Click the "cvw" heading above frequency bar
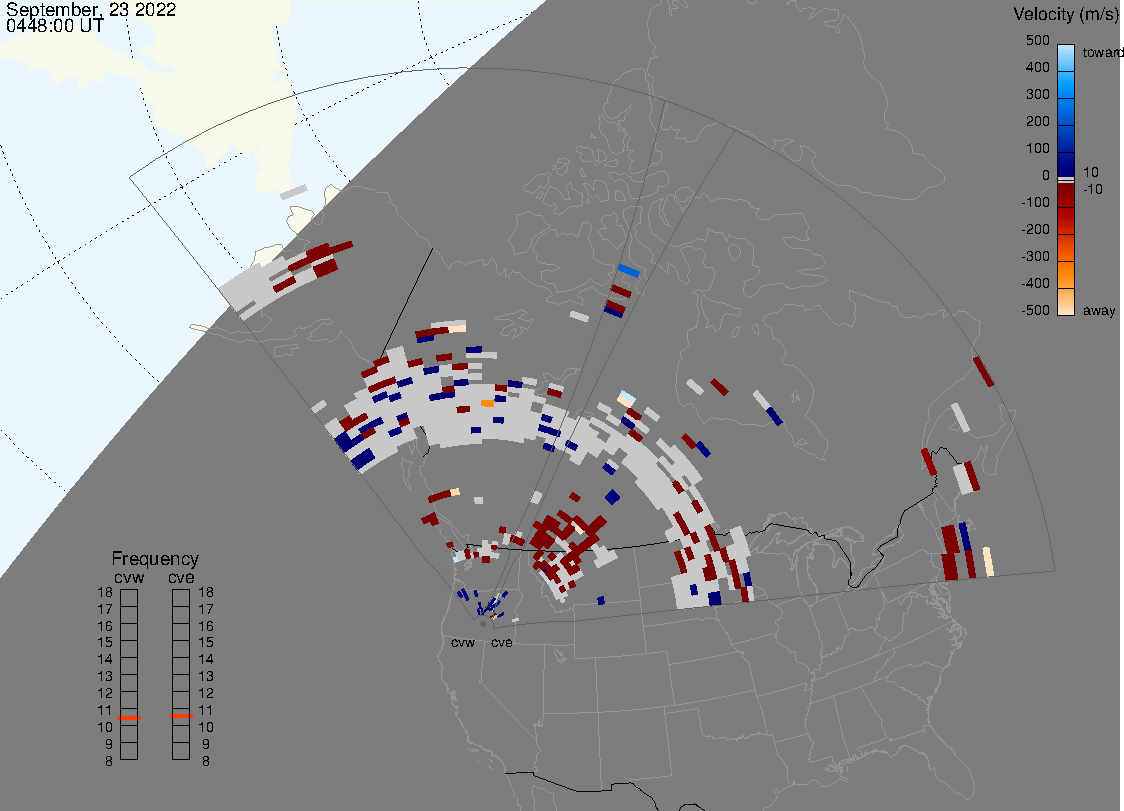The width and height of the screenshot is (1124, 811). pos(129,578)
